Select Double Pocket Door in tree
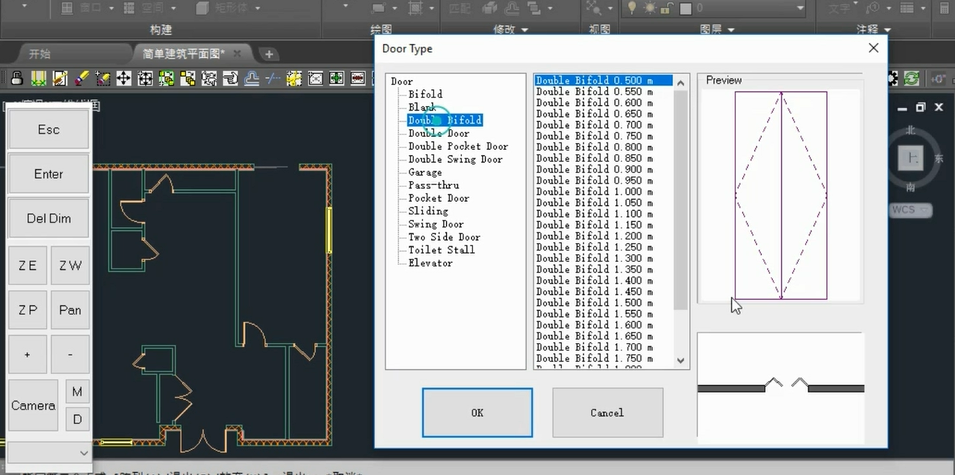This screenshot has height=475, width=955. point(458,146)
